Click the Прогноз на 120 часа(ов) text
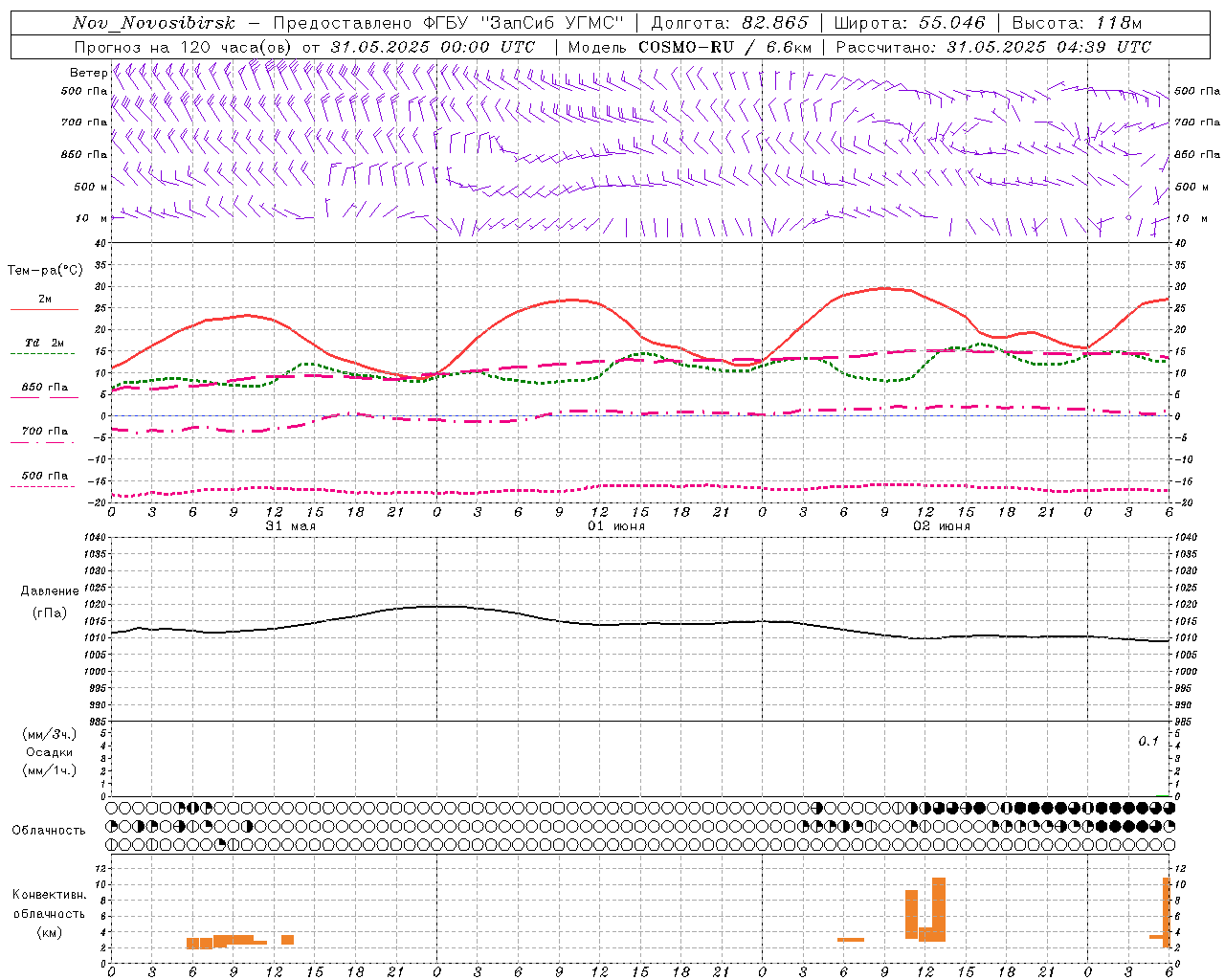 (x=184, y=47)
